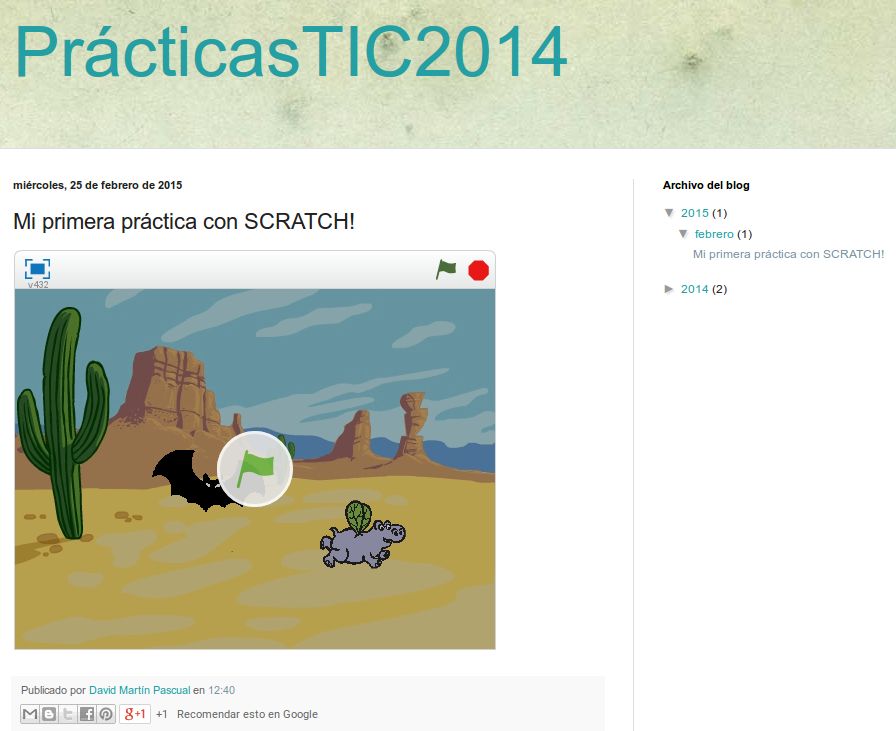896x731 pixels.
Task: Stop the Scratch project with red stop sign
Action: (478, 270)
